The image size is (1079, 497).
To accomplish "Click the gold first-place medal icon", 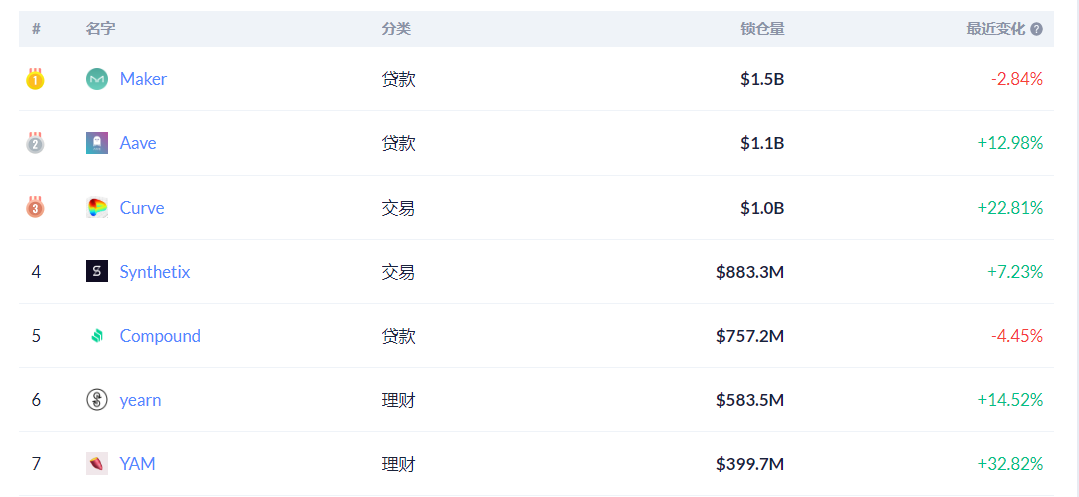I will click(x=35, y=79).
